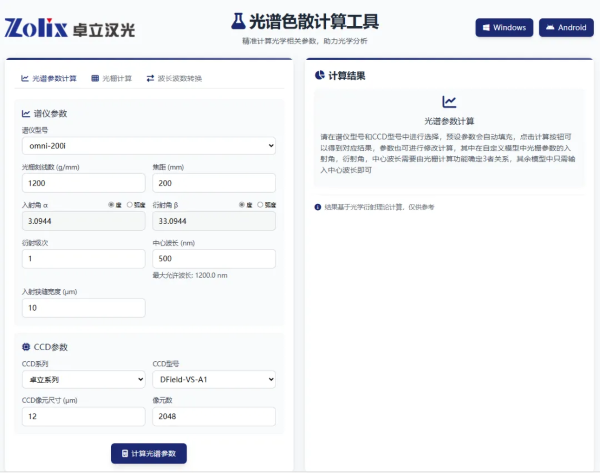The image size is (600, 473).
Task: Switch to the 波长波数转换 tab
Action: pyautogui.click(x=174, y=77)
